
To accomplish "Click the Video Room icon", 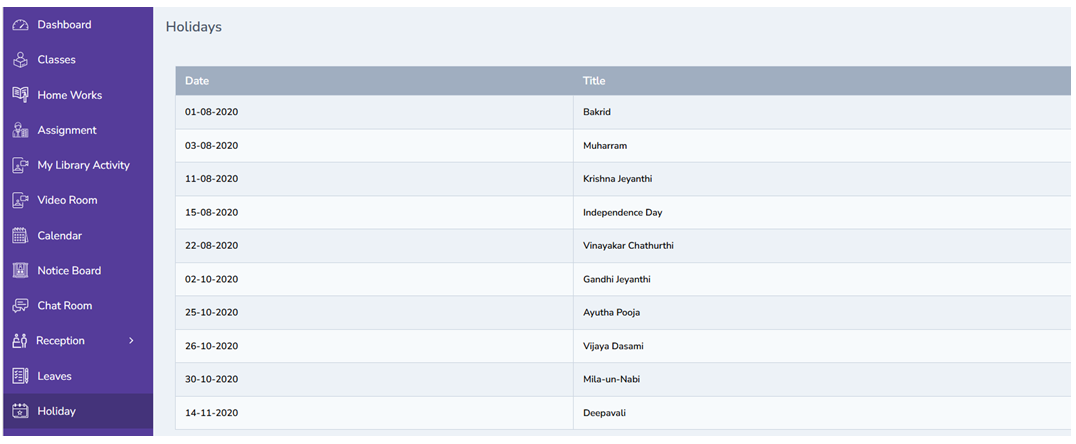I will pyautogui.click(x=20, y=200).
